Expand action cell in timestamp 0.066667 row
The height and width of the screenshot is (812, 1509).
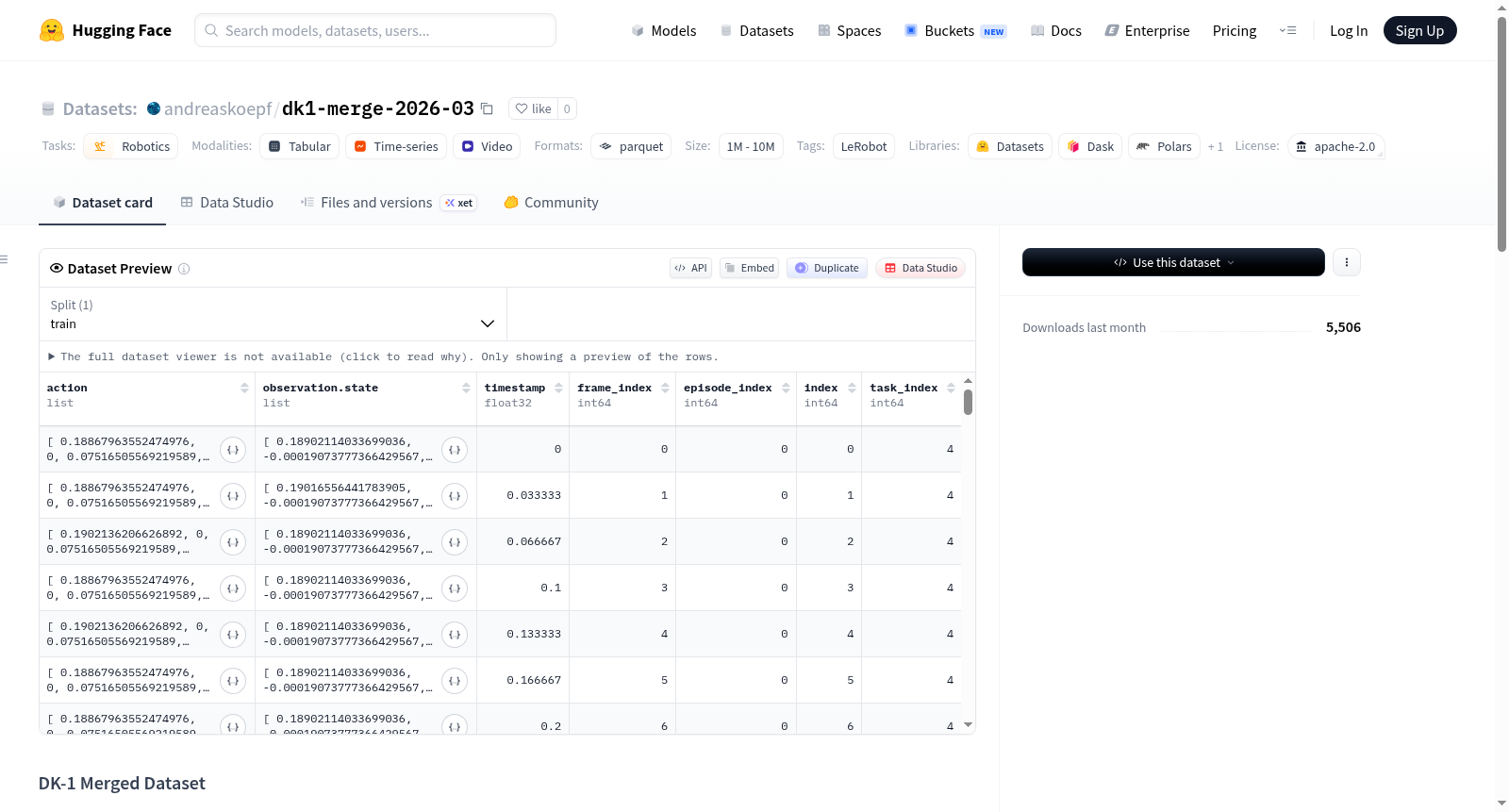click(x=233, y=542)
